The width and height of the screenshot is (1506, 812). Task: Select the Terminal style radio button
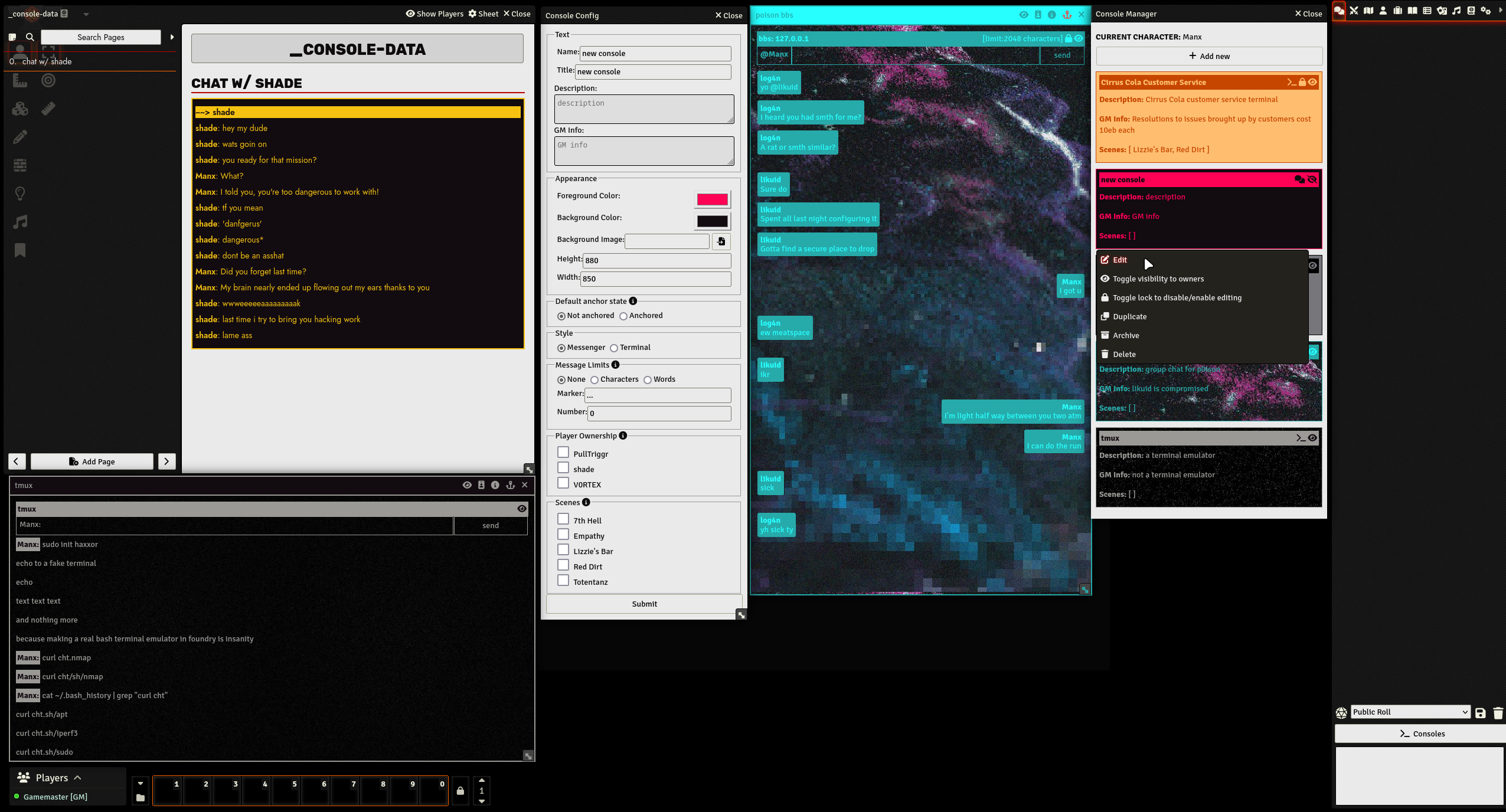[x=614, y=348]
